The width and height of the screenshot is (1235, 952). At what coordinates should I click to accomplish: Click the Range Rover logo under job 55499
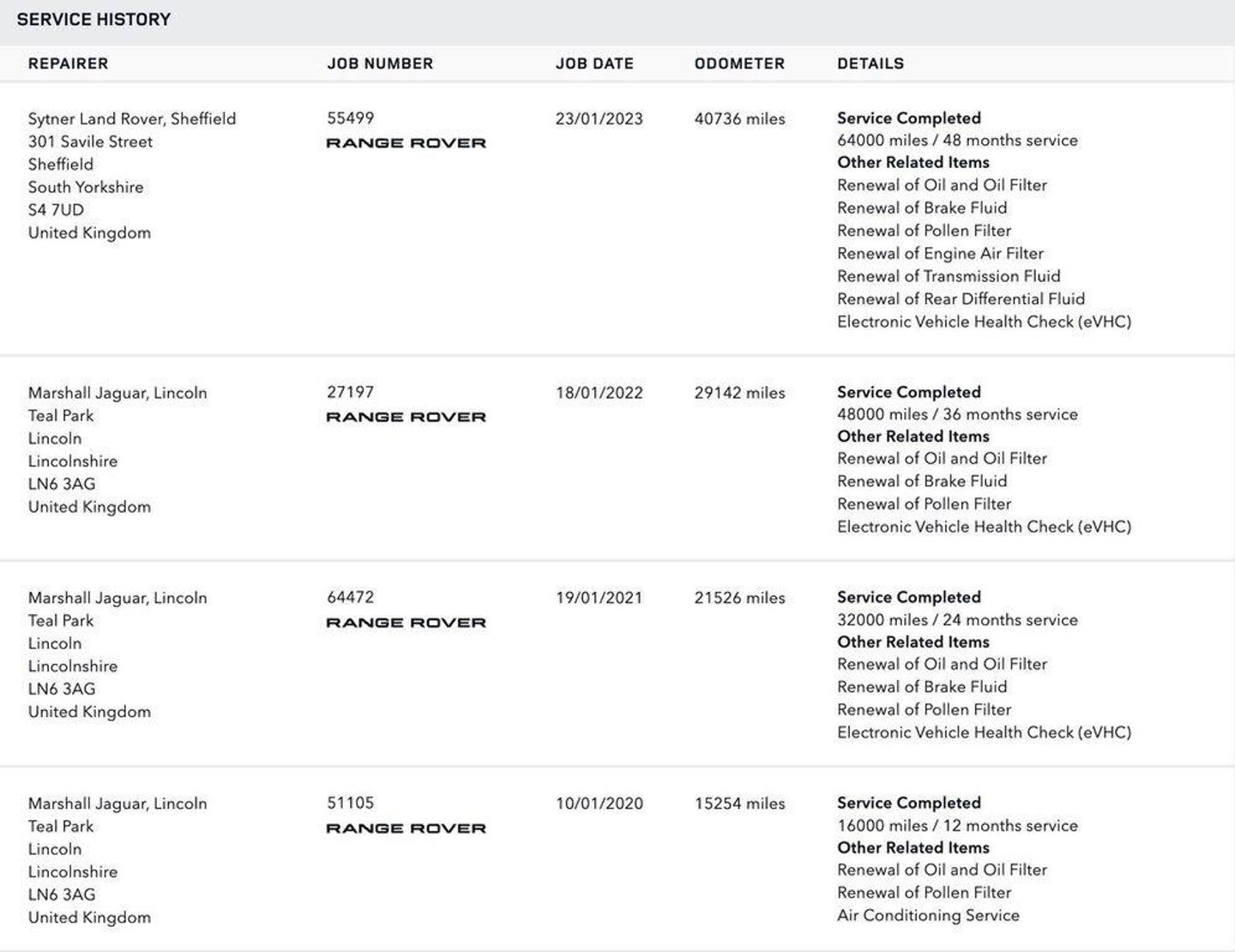click(406, 143)
